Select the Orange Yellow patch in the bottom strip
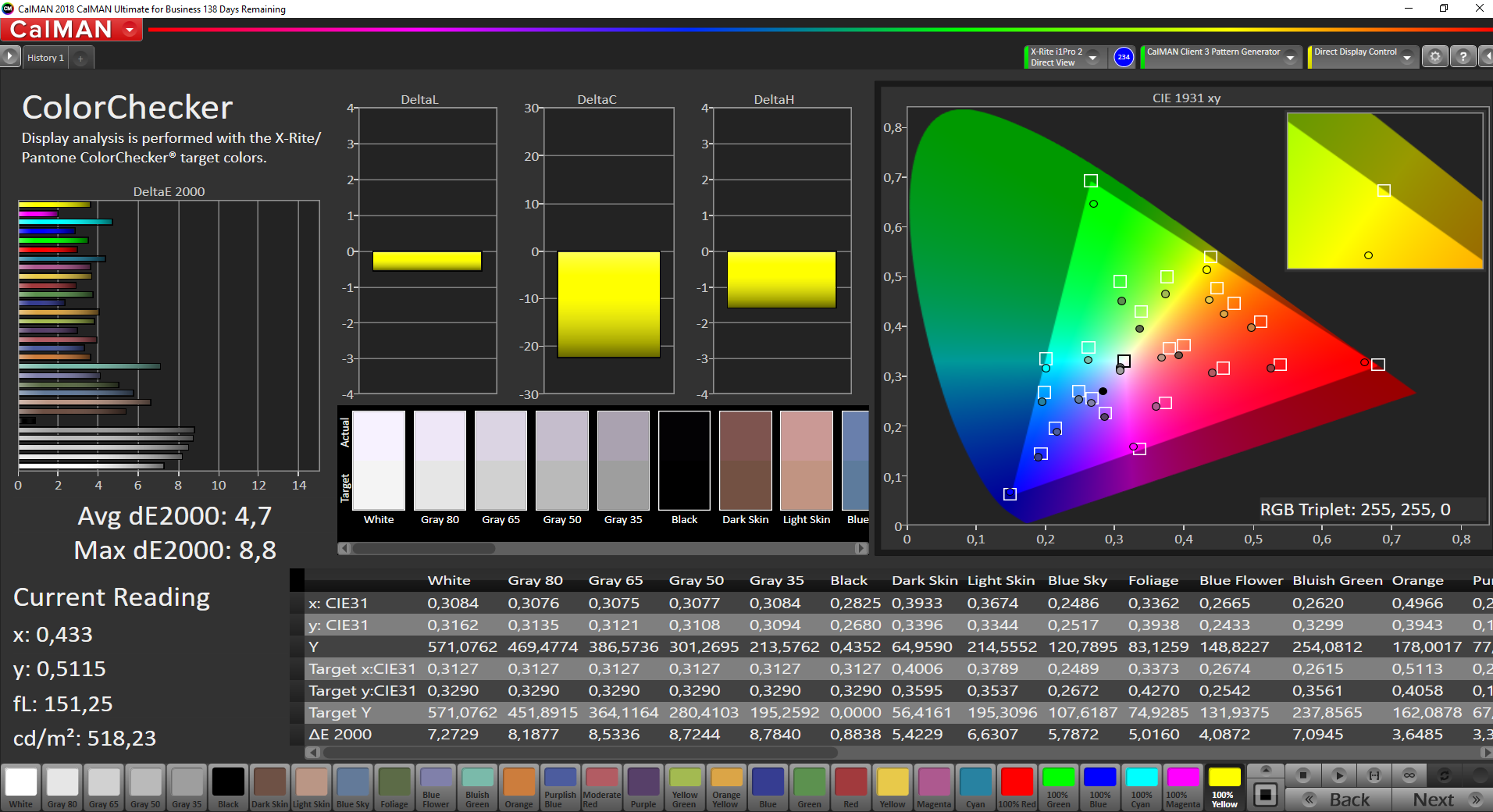 click(x=726, y=788)
